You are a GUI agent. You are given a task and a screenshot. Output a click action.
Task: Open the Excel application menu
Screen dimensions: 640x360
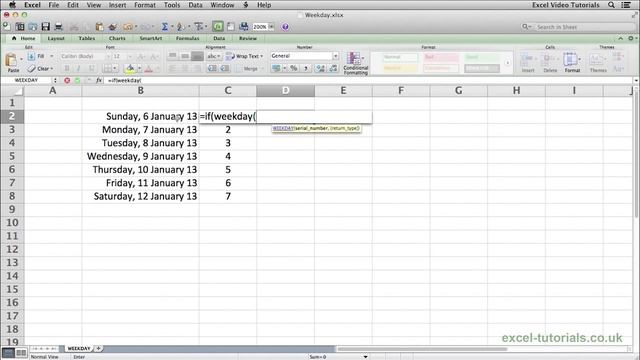coord(32,5)
